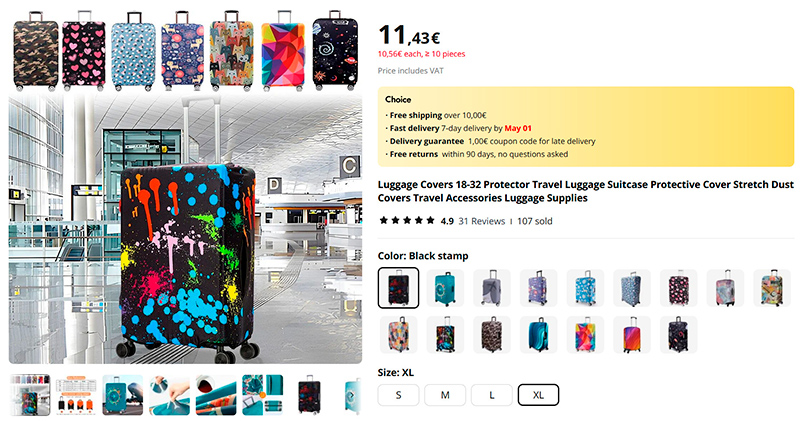This screenshot has height=421, width=800.
Task: View the black paint-splatter suitcase thumbnail
Action: point(310,395)
